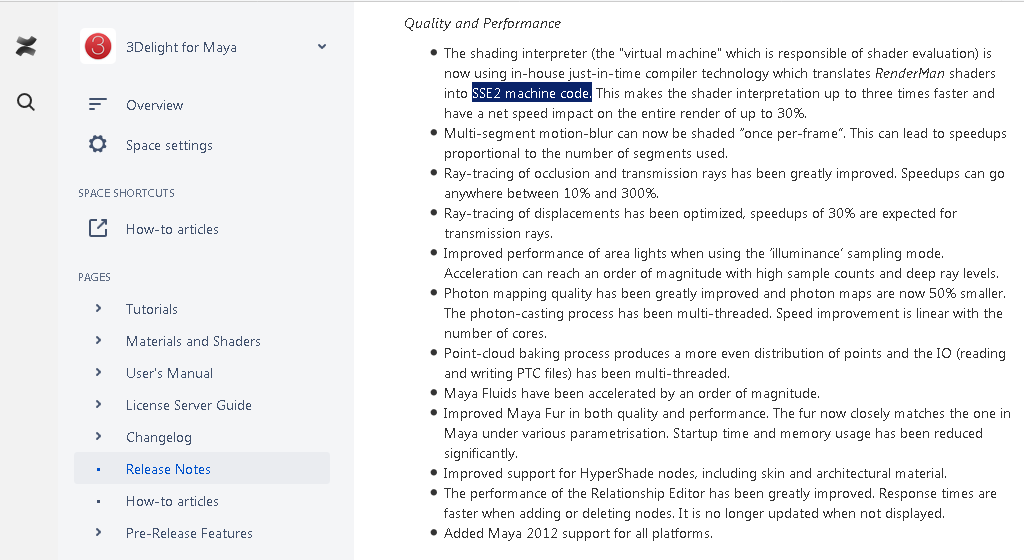
Task: Open the Overview menu item
Action: point(154,105)
